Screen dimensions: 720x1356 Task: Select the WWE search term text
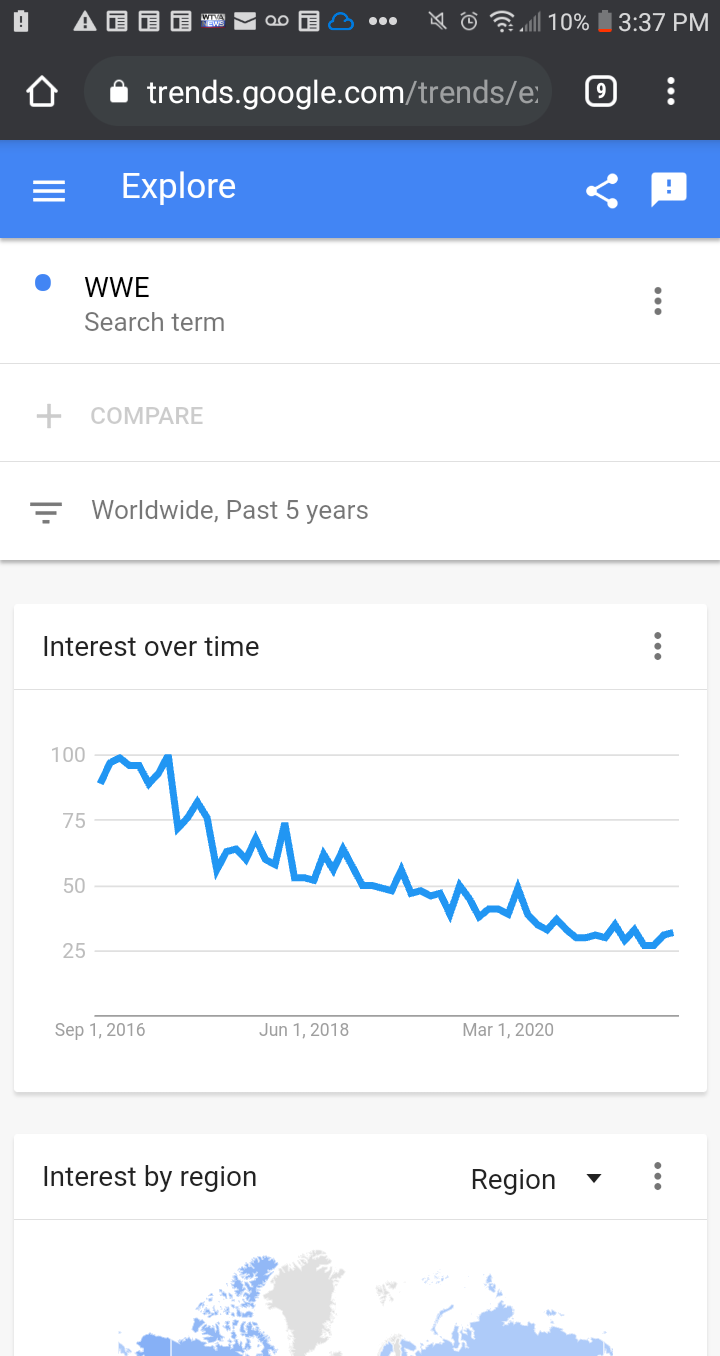pyautogui.click(x=117, y=288)
